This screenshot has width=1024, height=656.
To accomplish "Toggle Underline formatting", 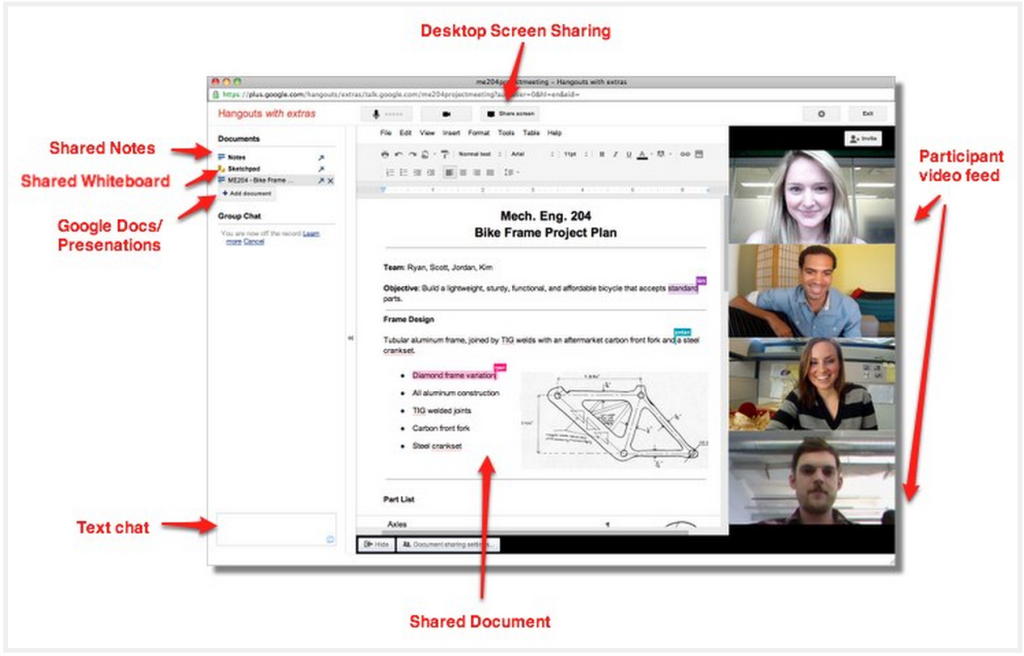I will (629, 154).
